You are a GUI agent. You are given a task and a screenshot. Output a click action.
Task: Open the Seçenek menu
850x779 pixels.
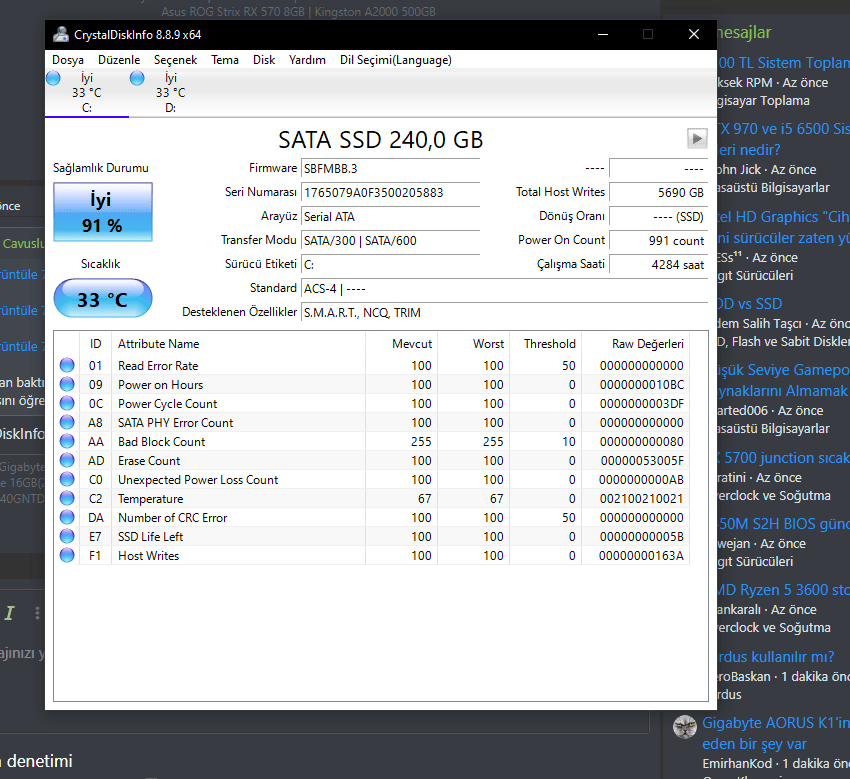[175, 60]
